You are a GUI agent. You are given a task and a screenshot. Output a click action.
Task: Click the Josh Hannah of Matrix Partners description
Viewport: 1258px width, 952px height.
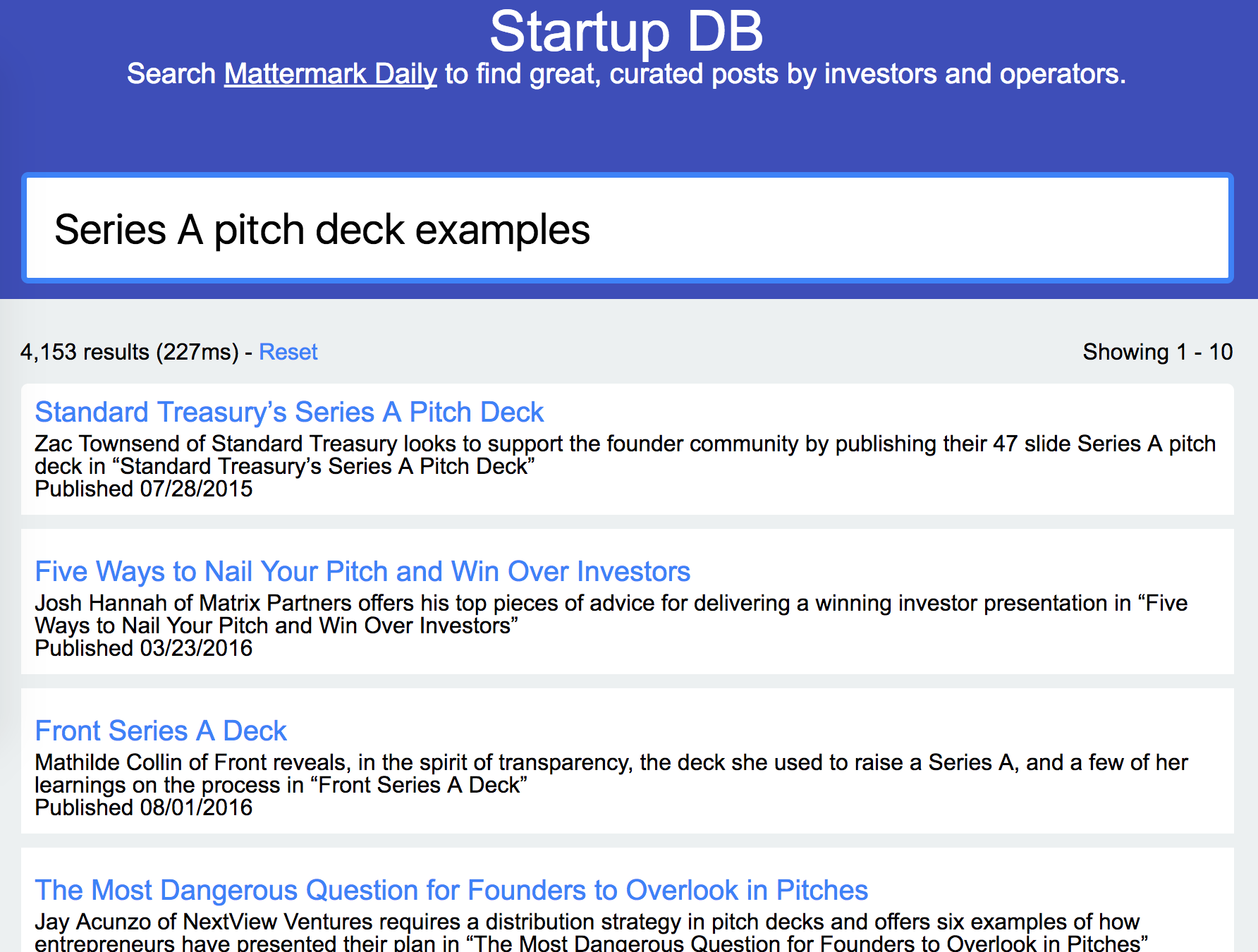pos(611,614)
